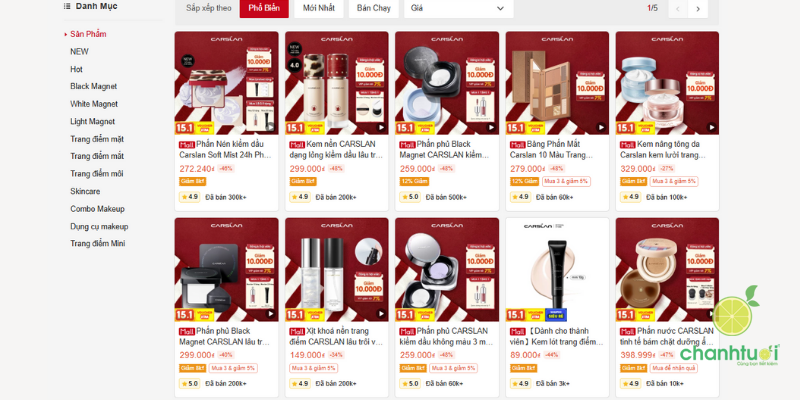Play video on Xịt khoá nền thumbnail

click(x=381, y=314)
